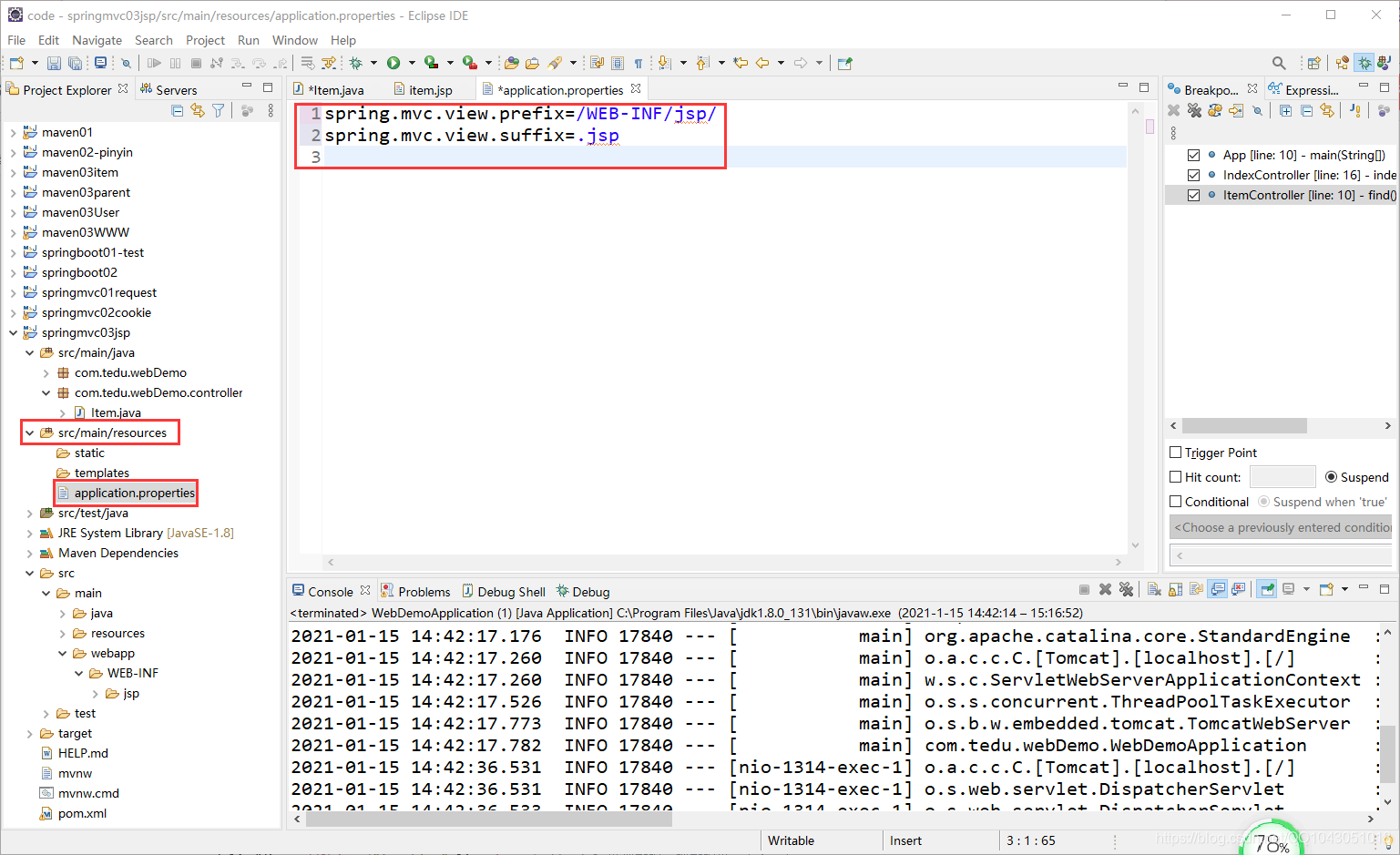Click Expand All in Breakpoints view

(x=1285, y=110)
